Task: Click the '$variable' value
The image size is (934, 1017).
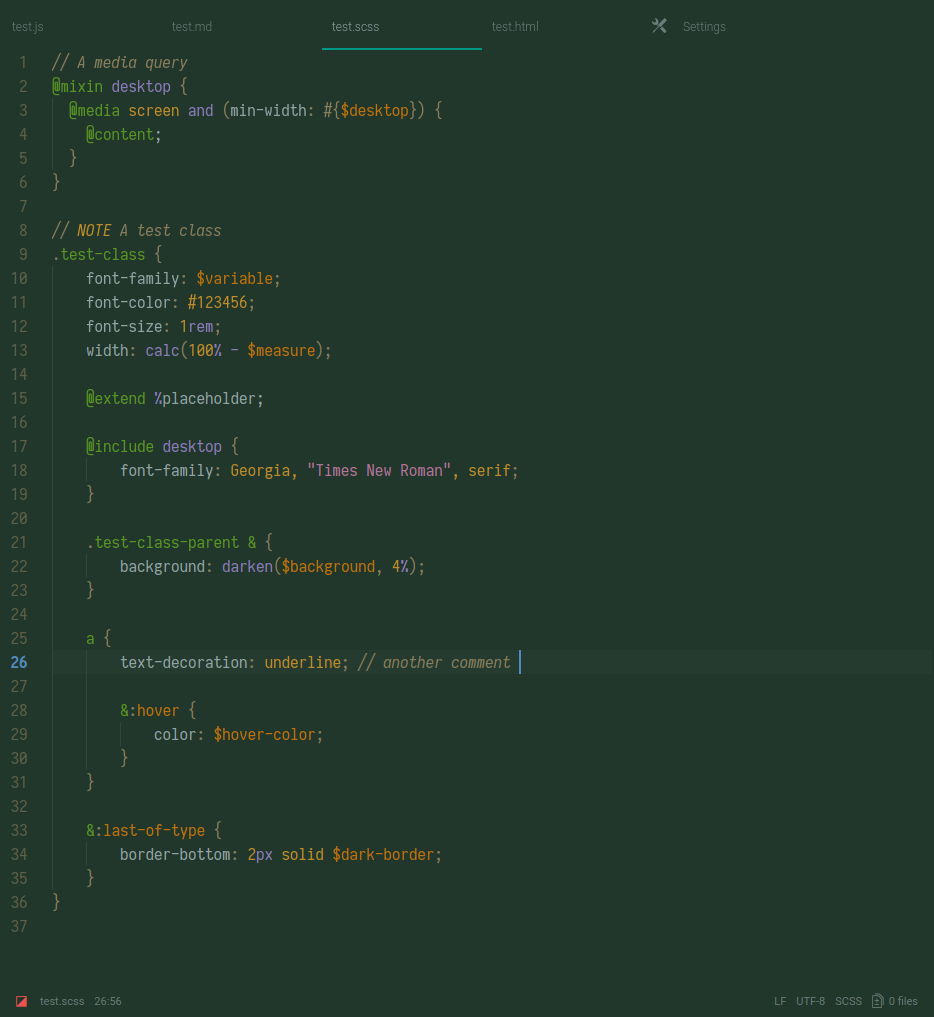Action: (235, 279)
